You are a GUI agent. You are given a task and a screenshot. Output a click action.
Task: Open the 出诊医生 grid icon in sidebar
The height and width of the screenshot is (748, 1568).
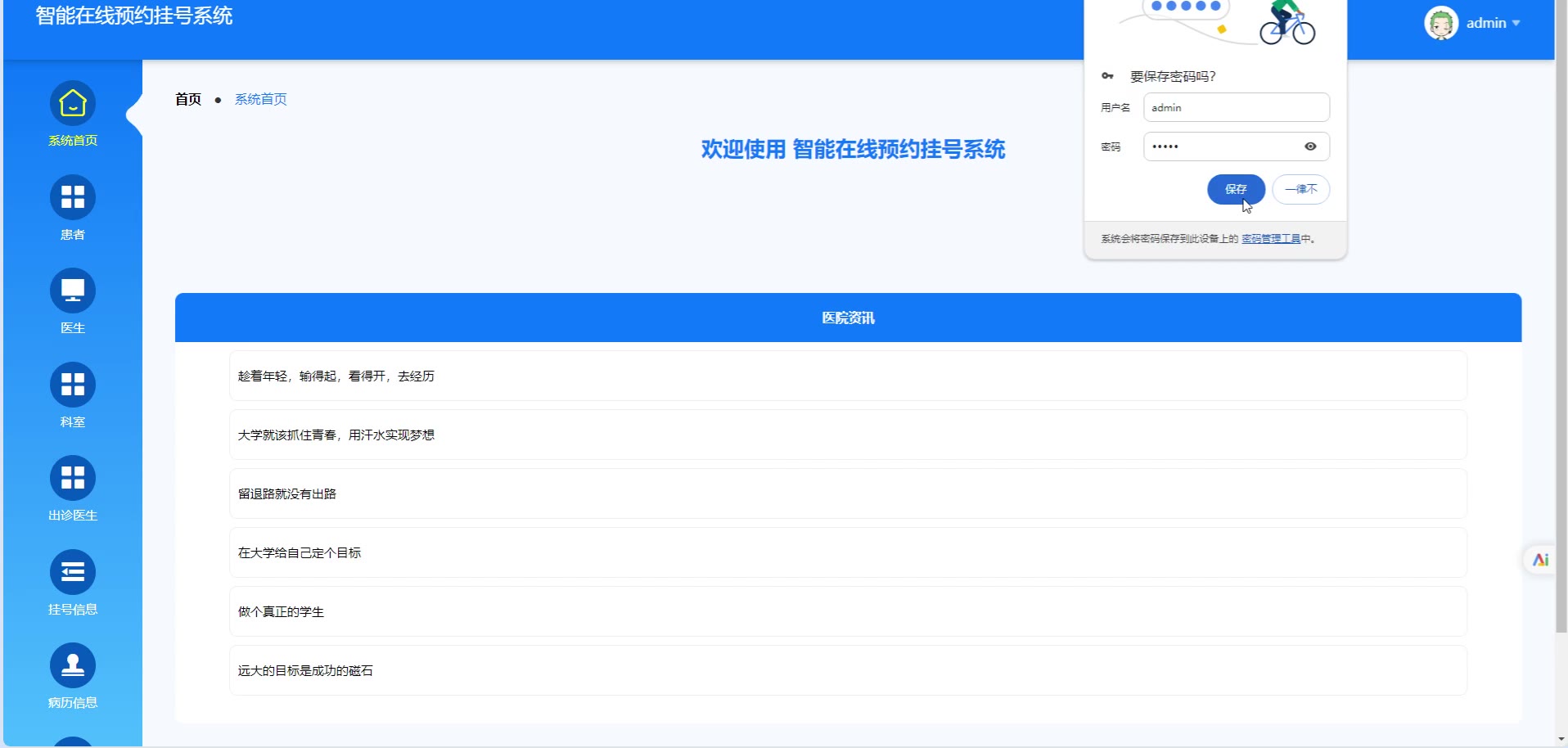click(73, 478)
